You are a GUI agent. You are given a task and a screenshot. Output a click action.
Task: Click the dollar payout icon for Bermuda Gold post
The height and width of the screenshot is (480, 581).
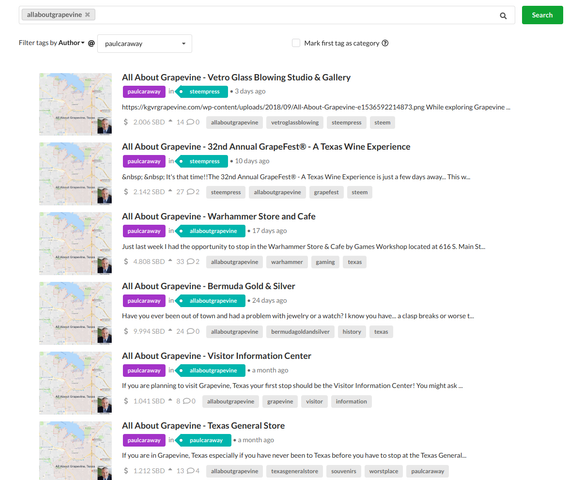click(126, 331)
